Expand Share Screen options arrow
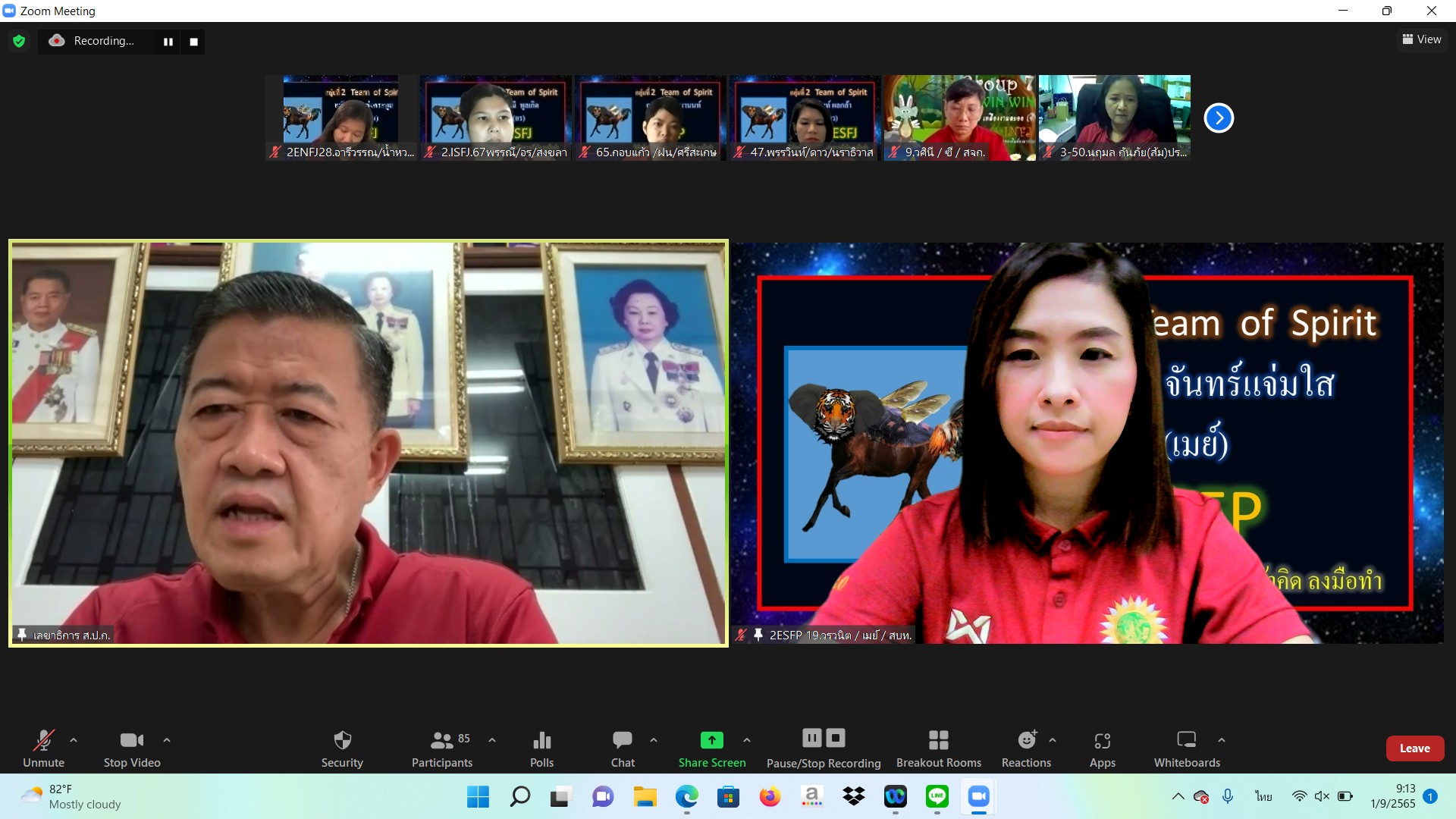The height and width of the screenshot is (819, 1456). point(747,739)
